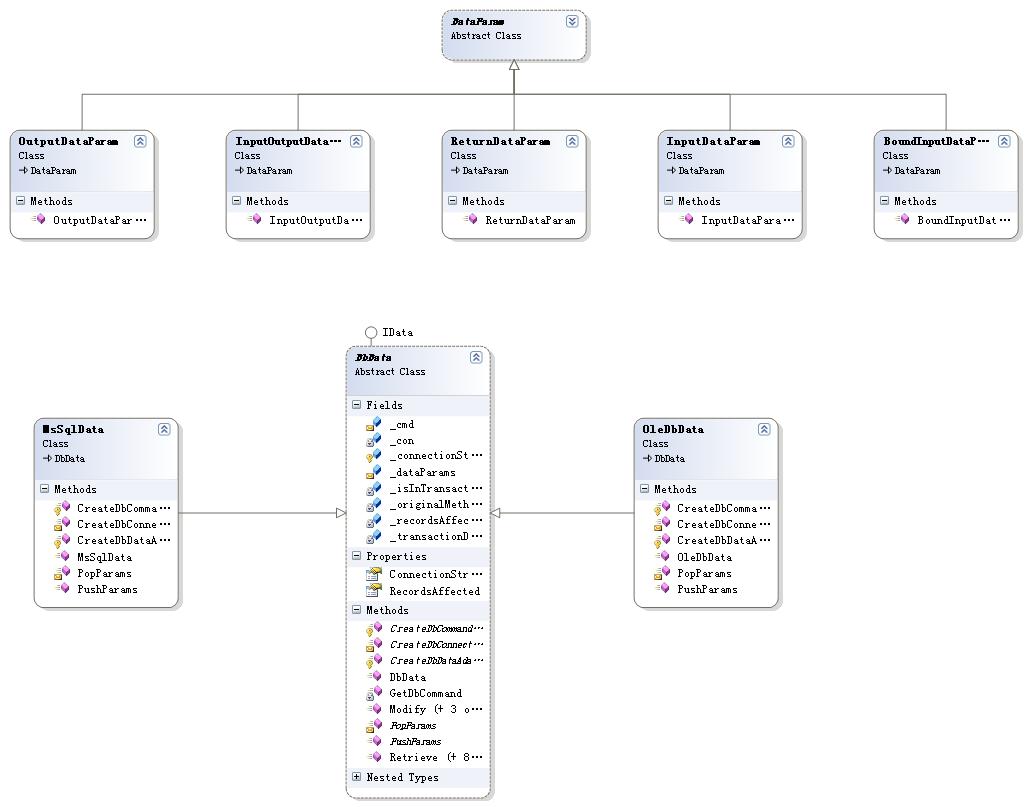
Task: Expand the DataParam abstract class box
Action: [572, 21]
